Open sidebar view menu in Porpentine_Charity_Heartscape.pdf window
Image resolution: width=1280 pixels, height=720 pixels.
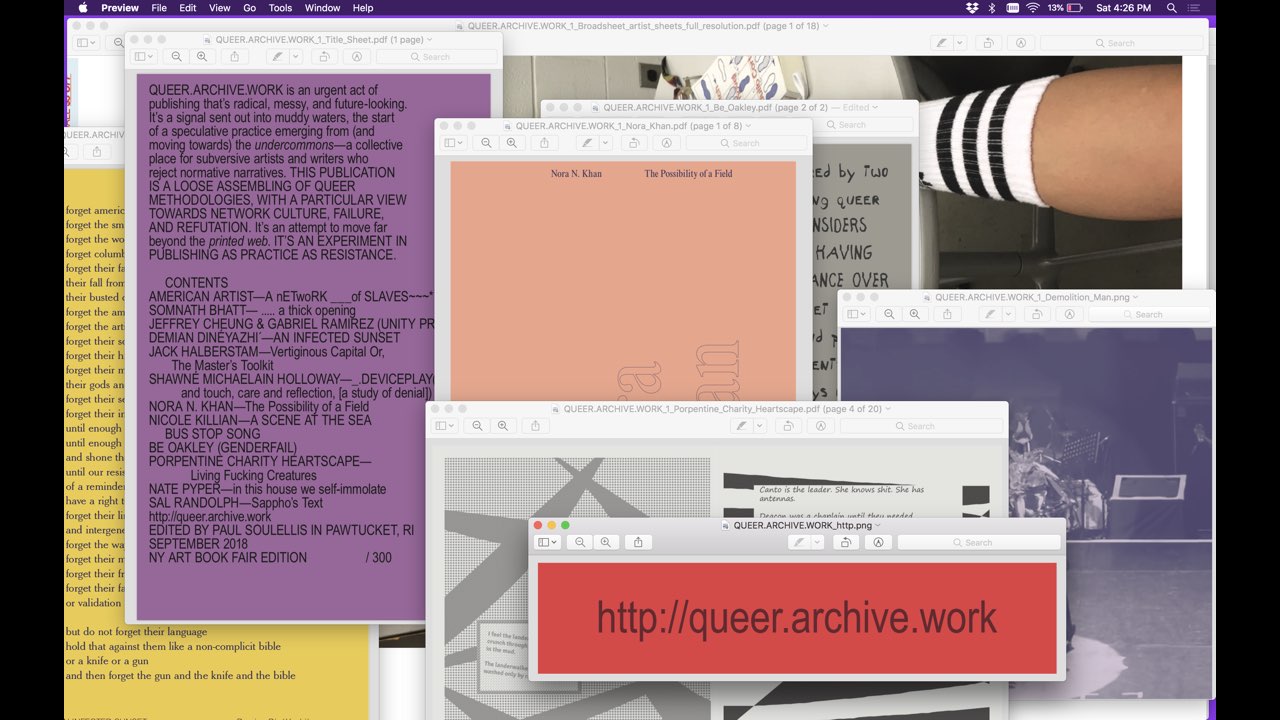coord(445,426)
